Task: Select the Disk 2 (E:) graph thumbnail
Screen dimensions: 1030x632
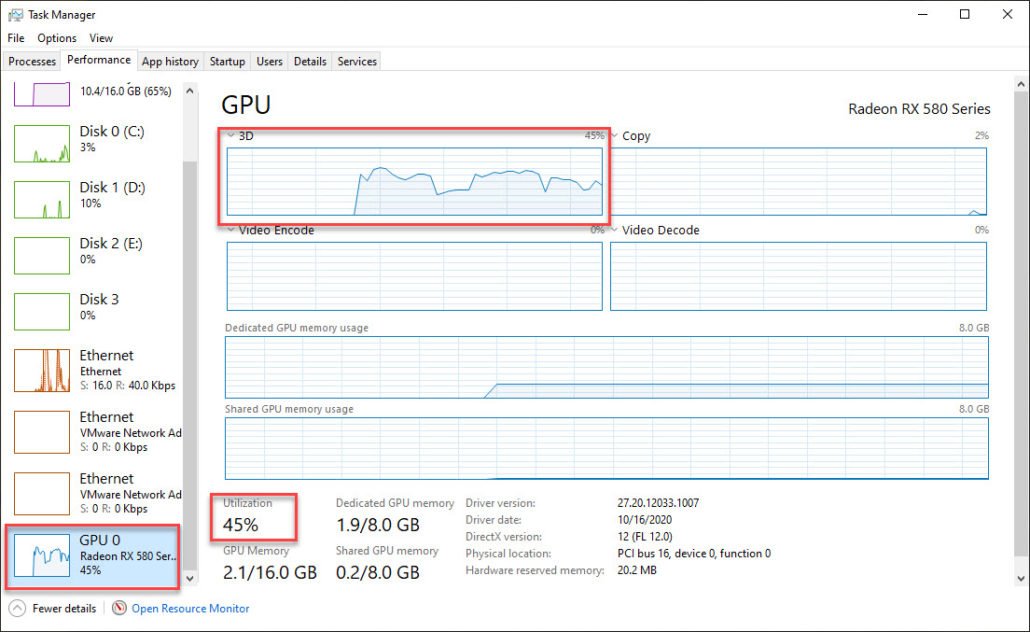Action: pyautogui.click(x=42, y=256)
